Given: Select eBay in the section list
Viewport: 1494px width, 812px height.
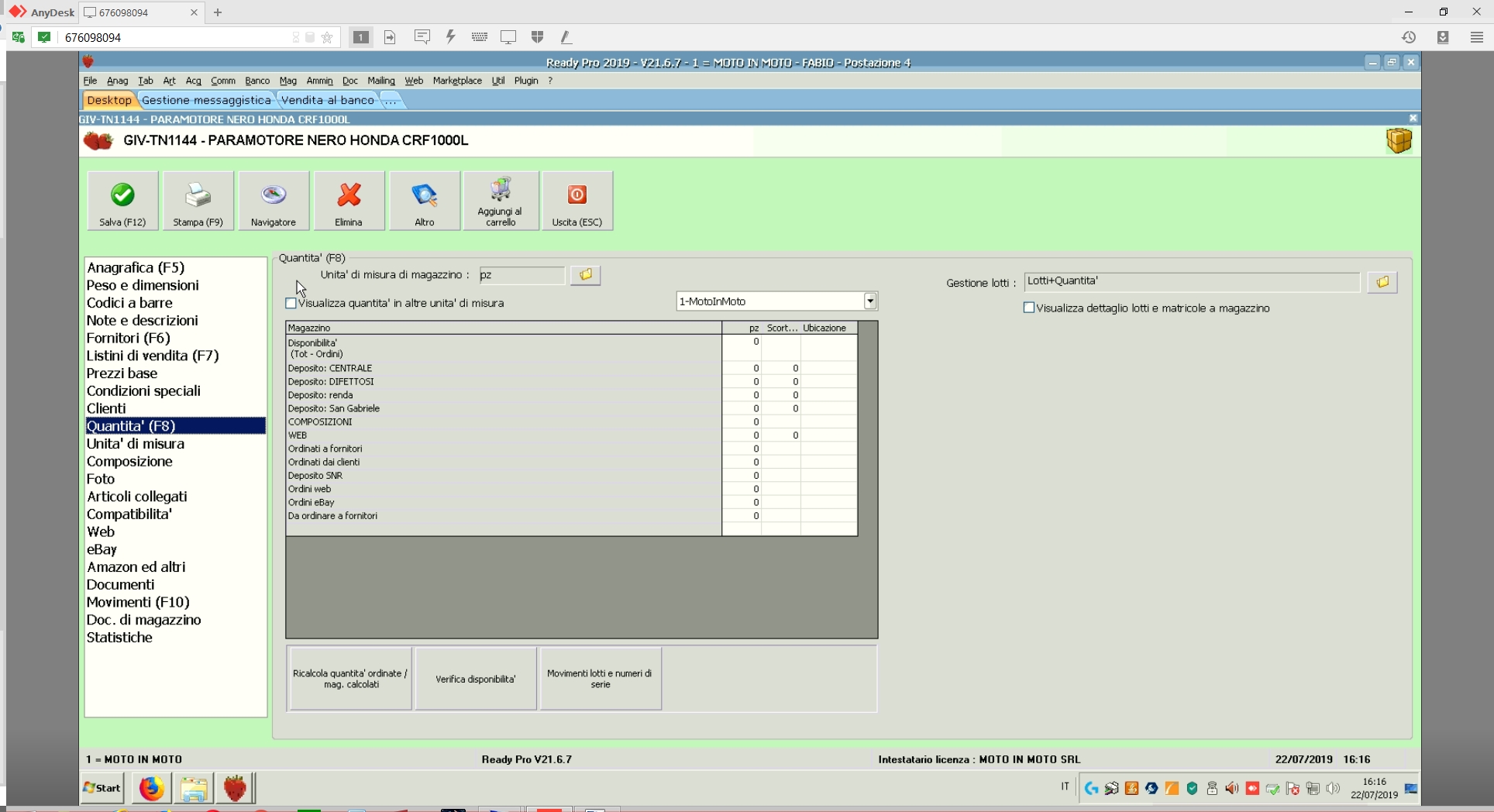Looking at the screenshot, I should click(x=175, y=549).
